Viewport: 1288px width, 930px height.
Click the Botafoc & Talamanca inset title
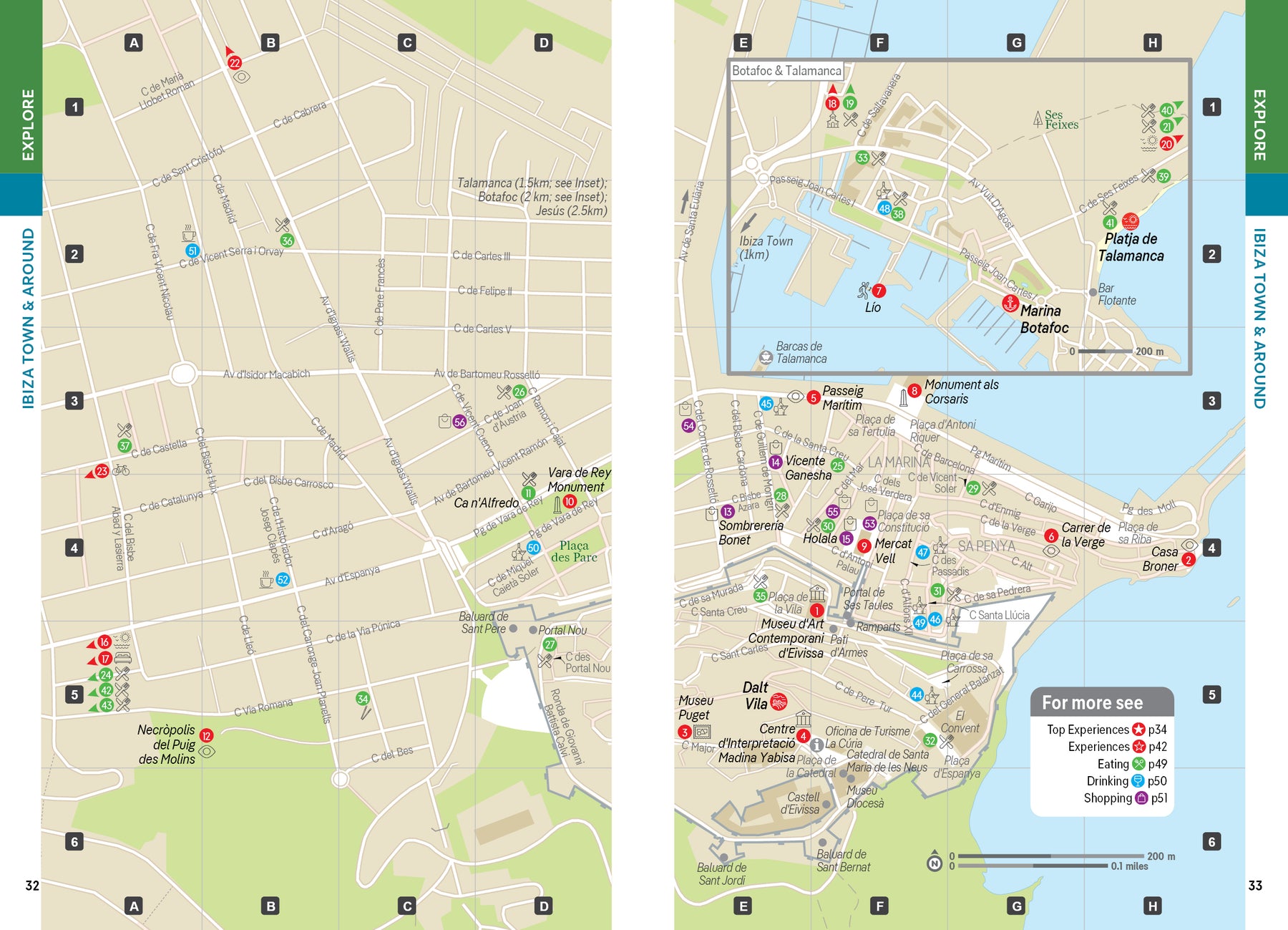point(786,71)
